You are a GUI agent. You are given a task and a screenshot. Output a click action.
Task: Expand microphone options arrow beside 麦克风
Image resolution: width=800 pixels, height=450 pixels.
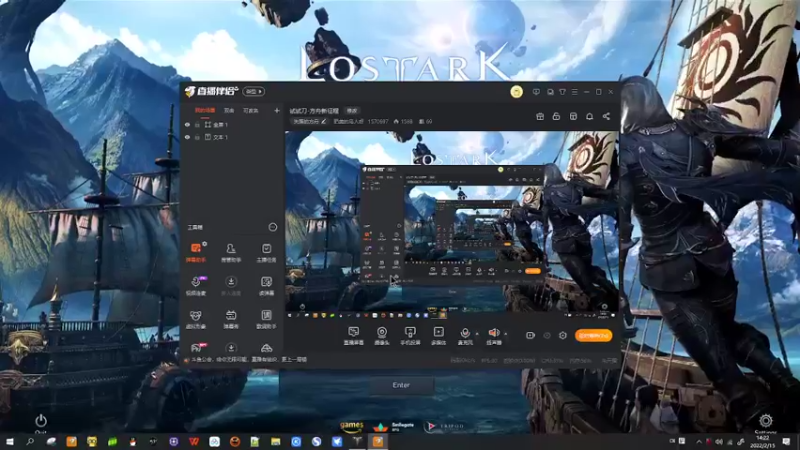point(477,334)
